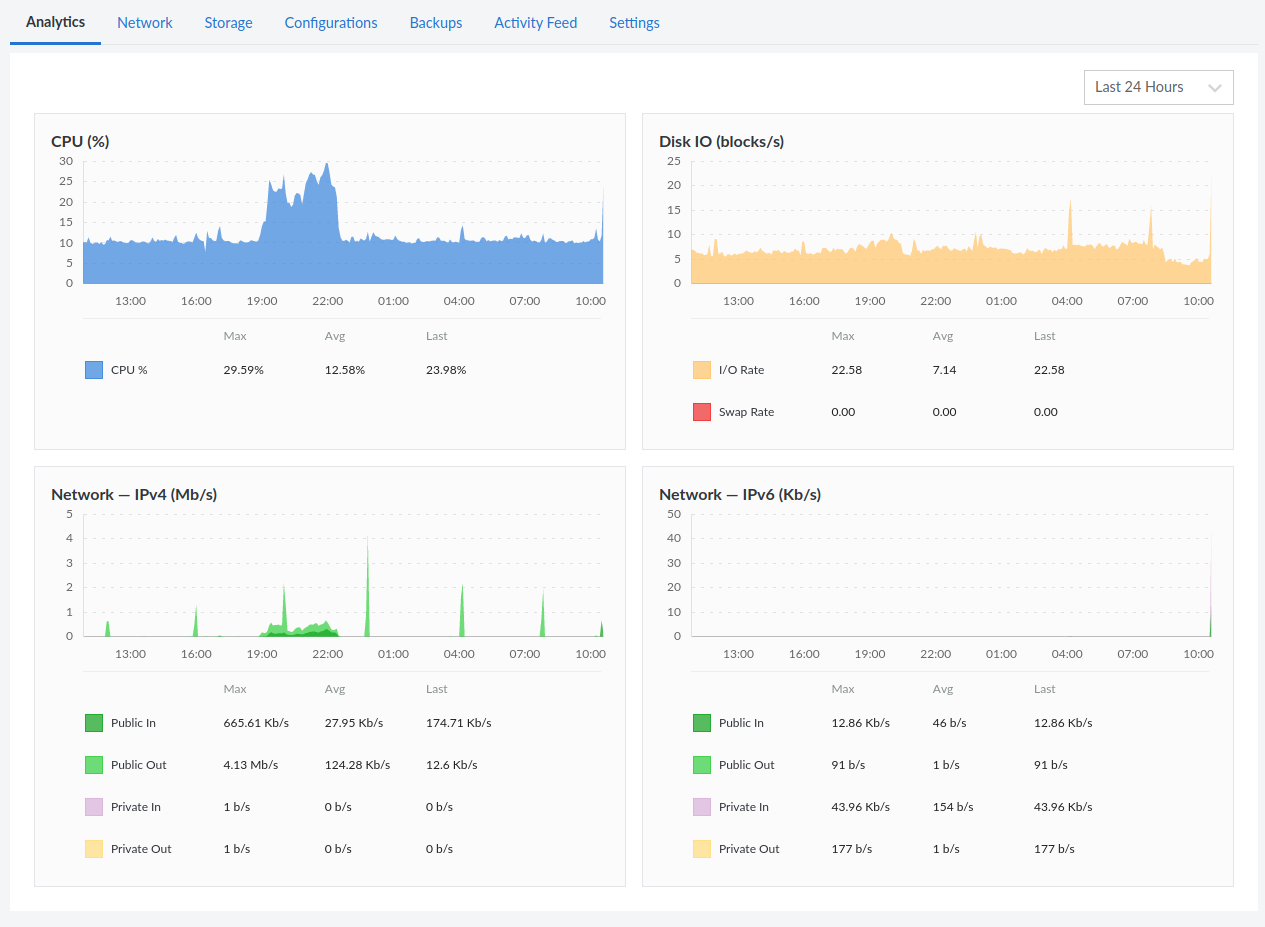Viewport: 1265px width, 927px height.
Task: Toggle the I/O Rate legend swatch
Action: point(702,370)
